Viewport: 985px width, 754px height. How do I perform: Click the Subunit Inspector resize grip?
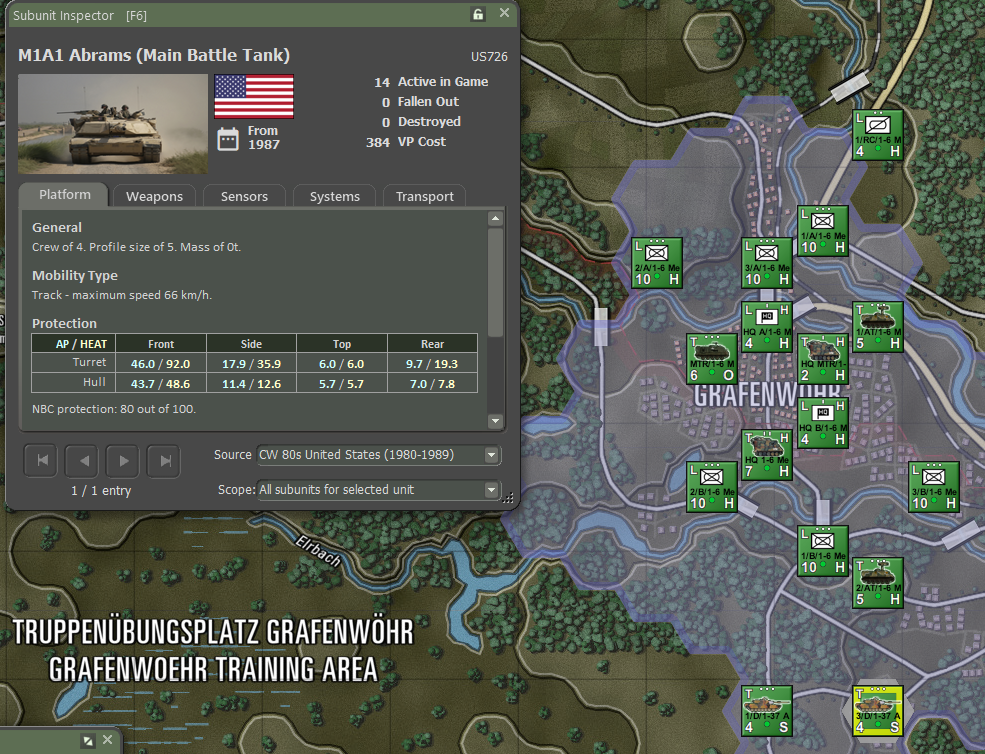(x=508, y=498)
